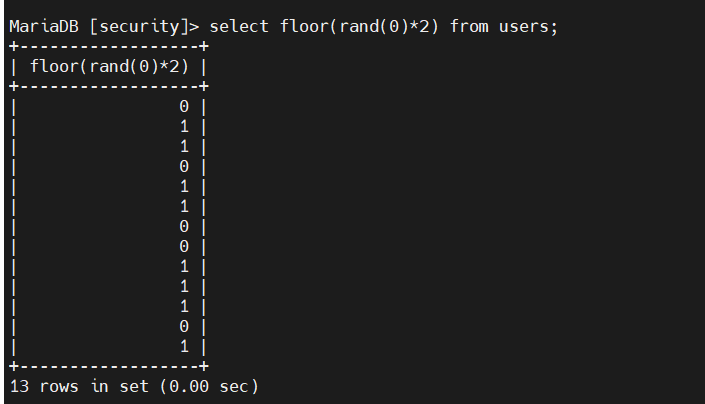Click the second result row value 1

point(184,126)
